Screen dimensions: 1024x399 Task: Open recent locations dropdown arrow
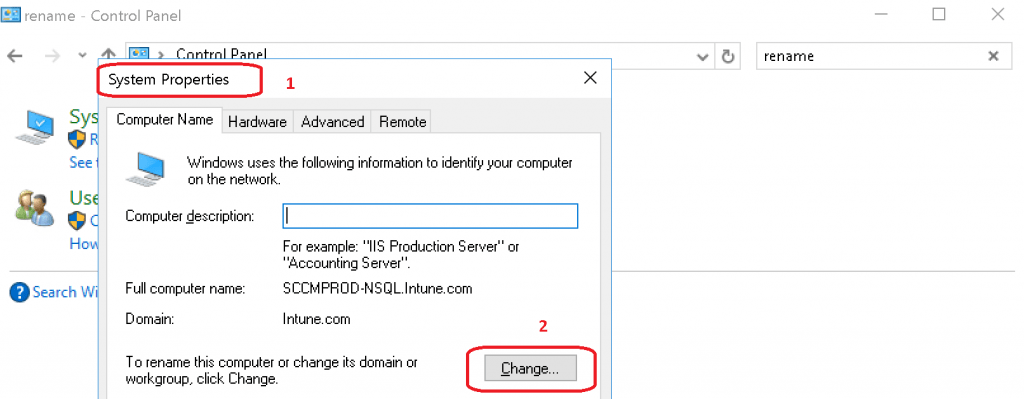coord(82,56)
